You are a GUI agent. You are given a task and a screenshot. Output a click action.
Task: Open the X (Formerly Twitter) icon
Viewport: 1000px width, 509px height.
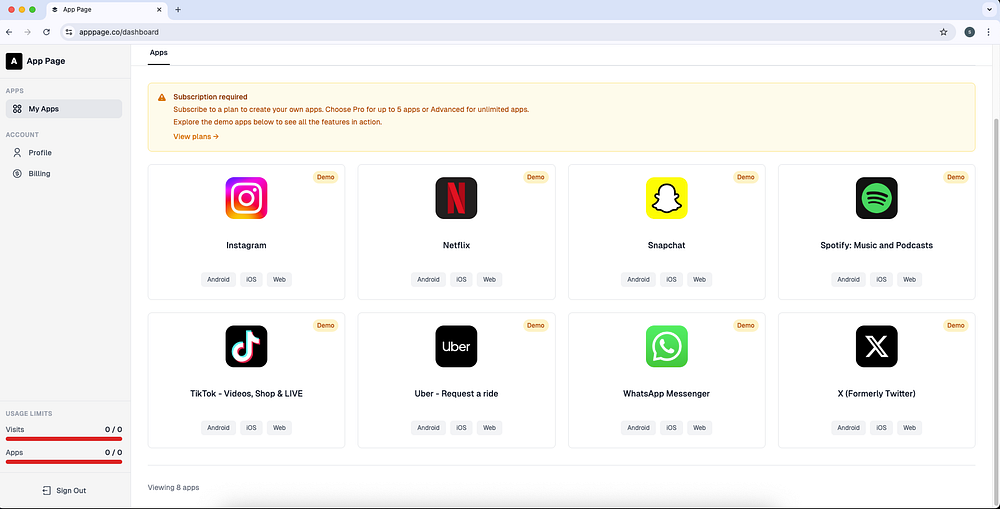[x=876, y=346]
